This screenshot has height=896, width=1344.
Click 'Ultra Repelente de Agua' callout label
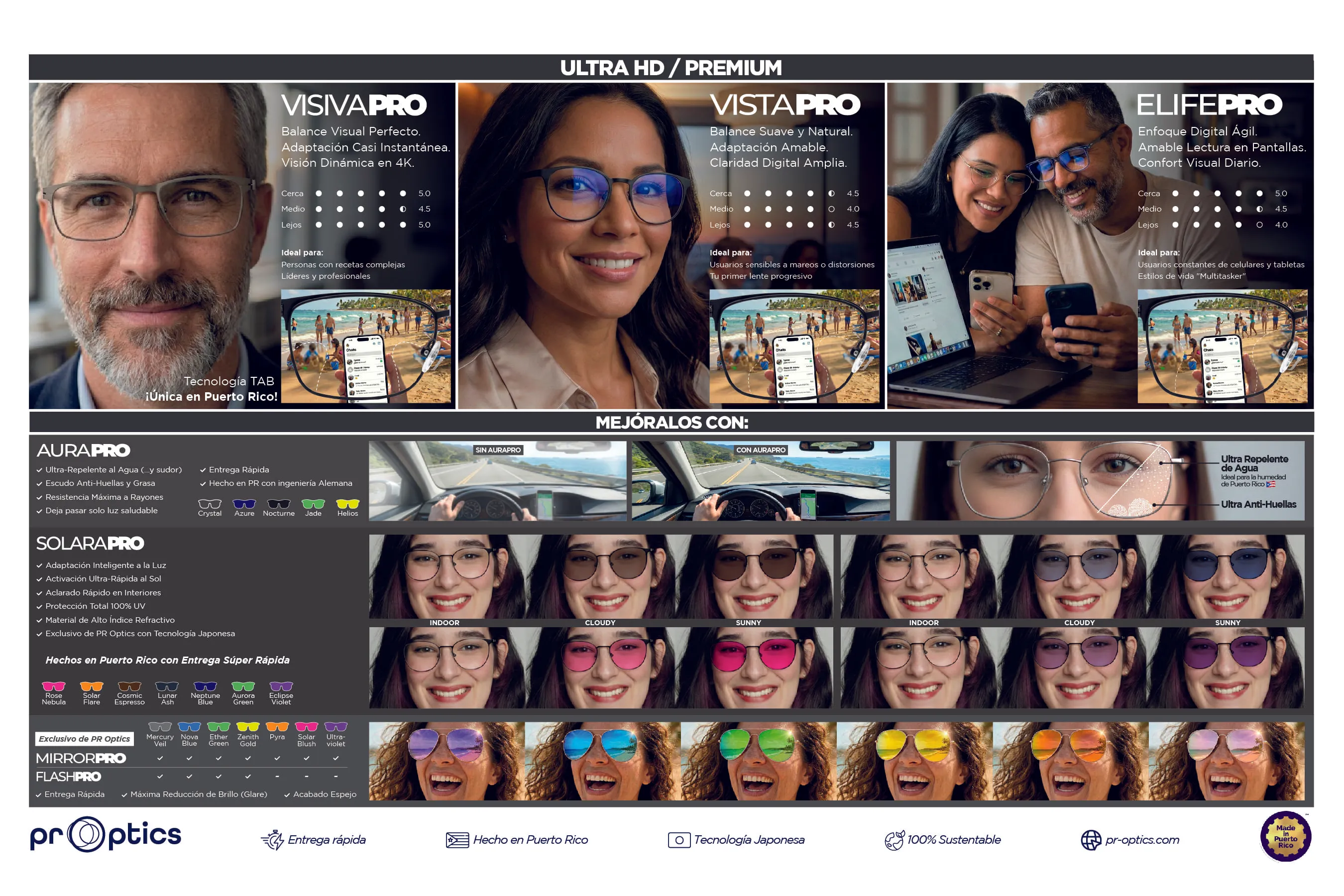(x=1254, y=463)
